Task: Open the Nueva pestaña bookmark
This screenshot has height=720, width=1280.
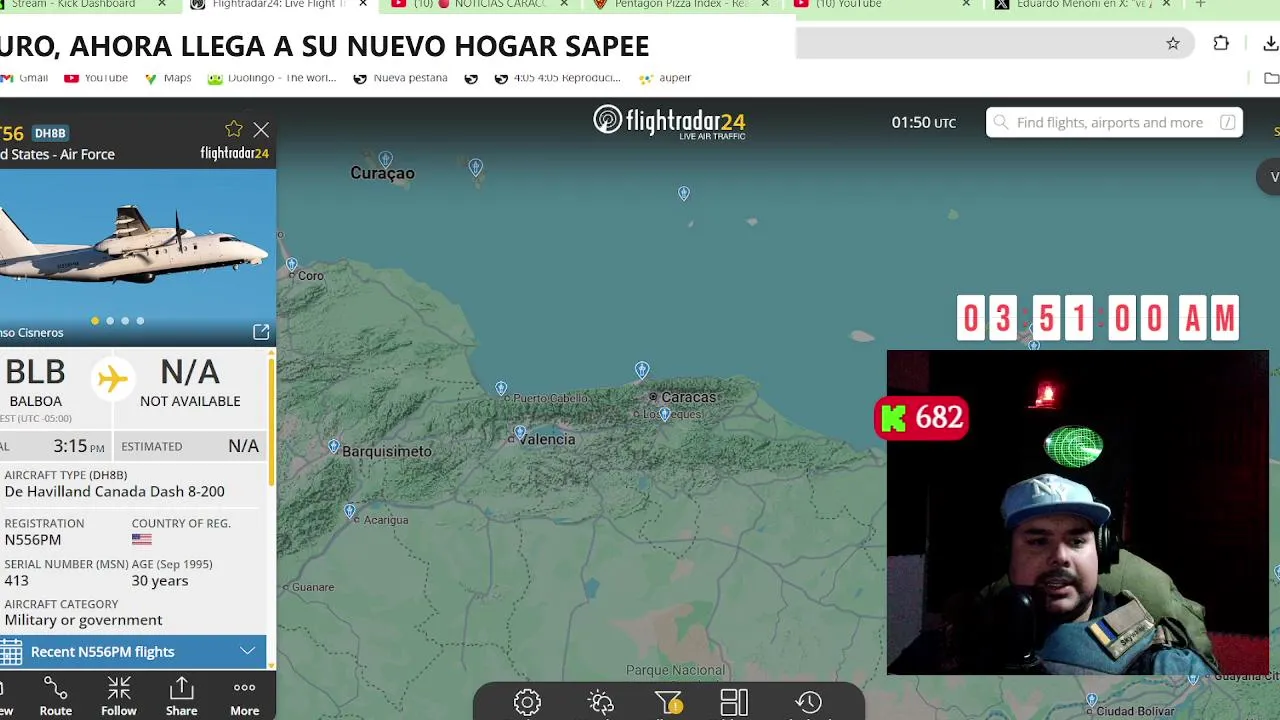Action: (x=400, y=78)
